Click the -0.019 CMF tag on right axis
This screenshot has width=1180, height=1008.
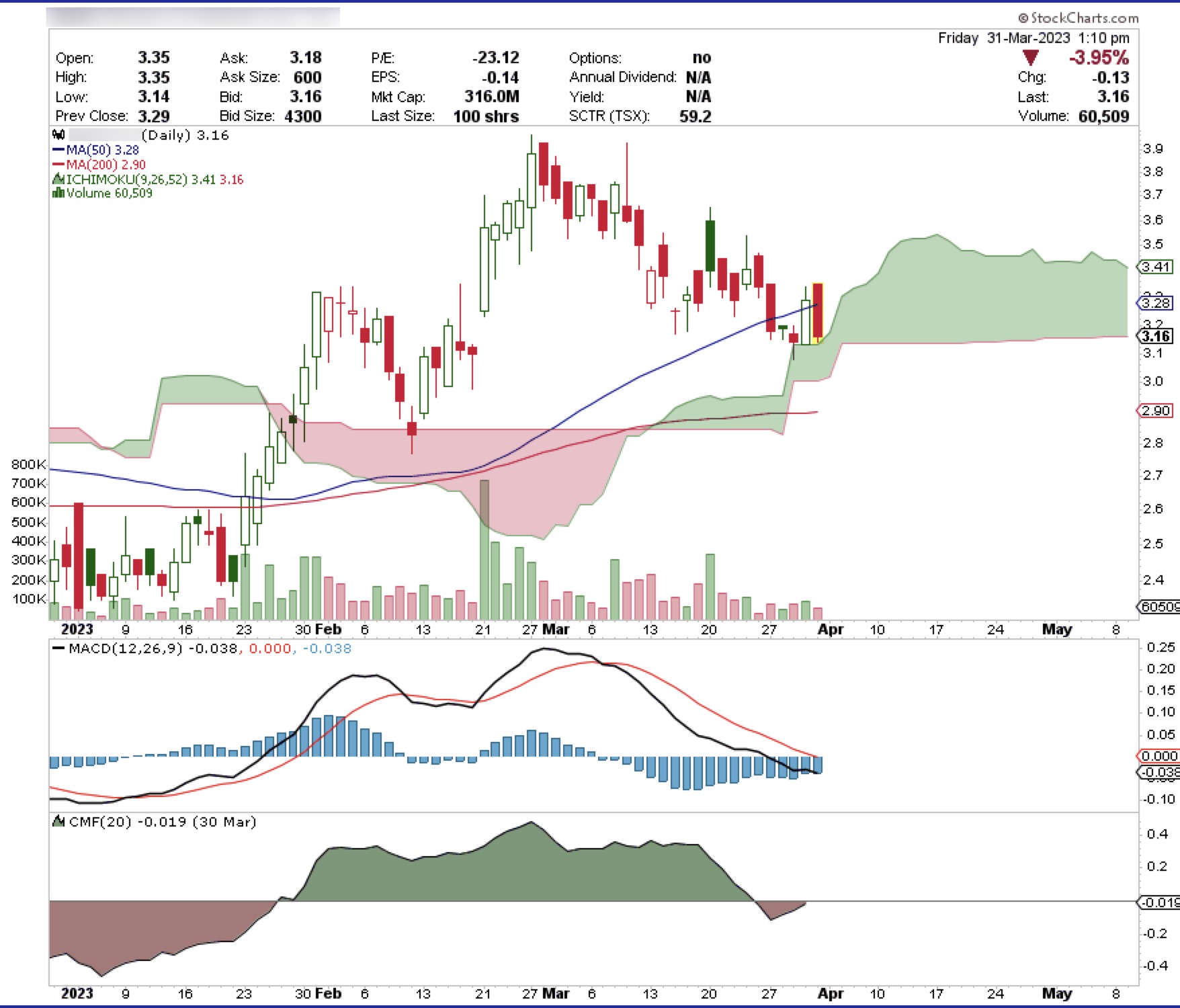pyautogui.click(x=1160, y=902)
